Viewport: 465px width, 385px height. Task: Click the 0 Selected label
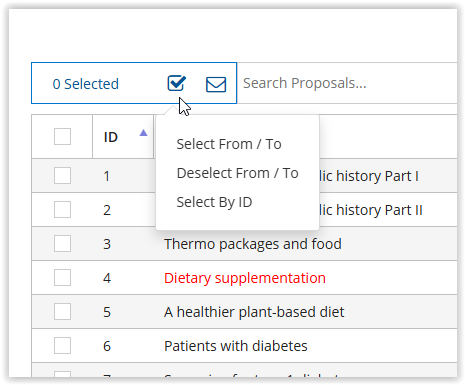coord(86,84)
